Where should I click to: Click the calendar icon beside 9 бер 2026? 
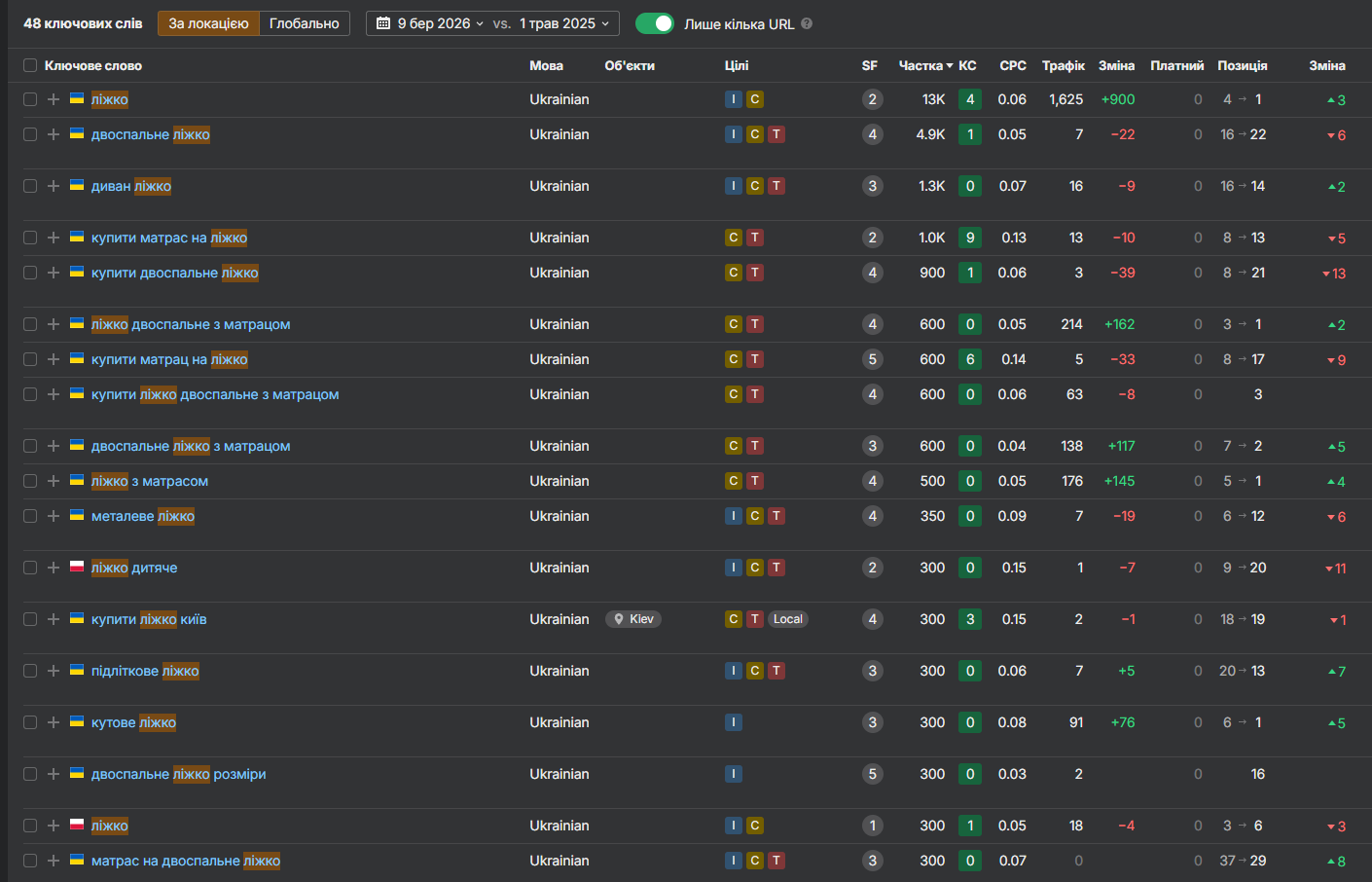click(x=383, y=23)
